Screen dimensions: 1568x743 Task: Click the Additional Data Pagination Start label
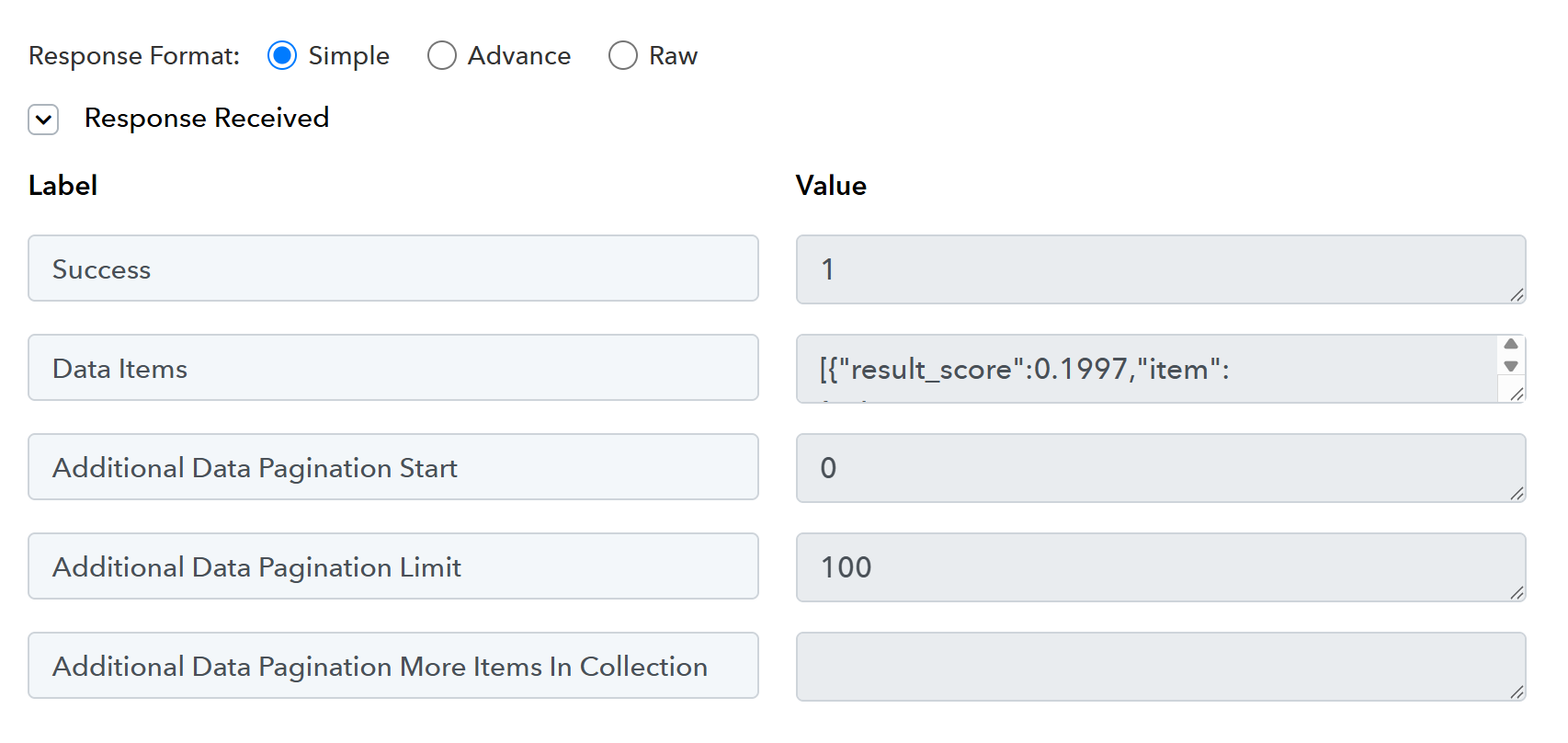[x=392, y=467]
